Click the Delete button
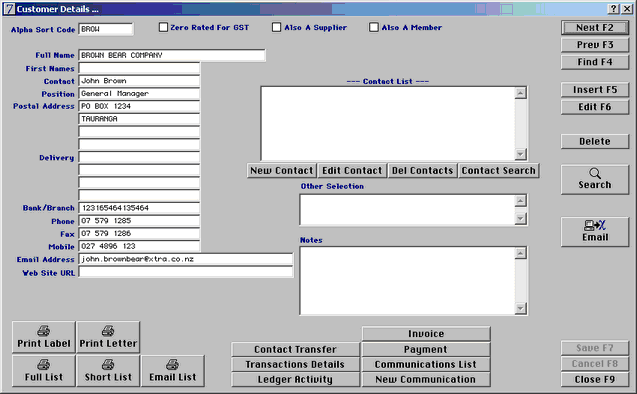Screen dimensions: 637x394 tap(595, 141)
